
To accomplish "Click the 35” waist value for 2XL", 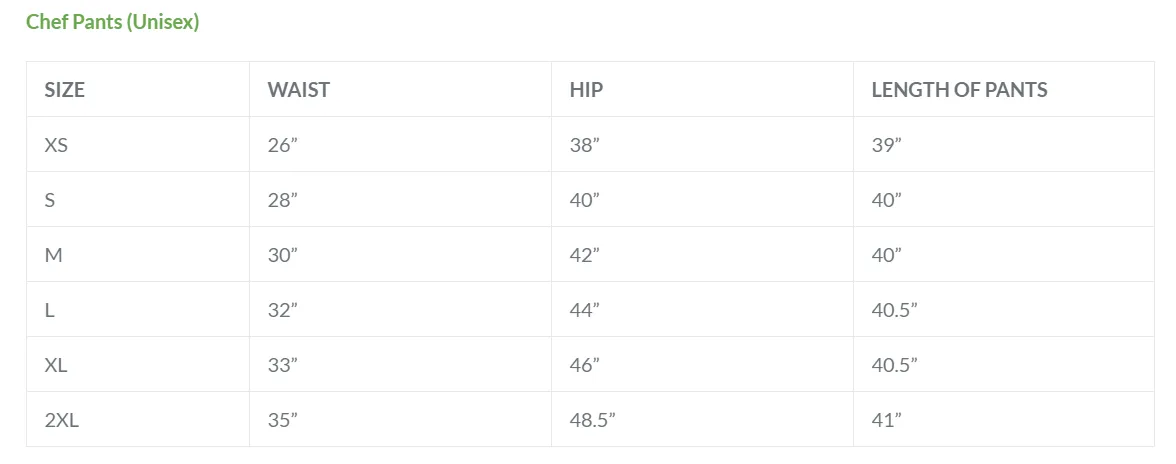I will 283,420.
